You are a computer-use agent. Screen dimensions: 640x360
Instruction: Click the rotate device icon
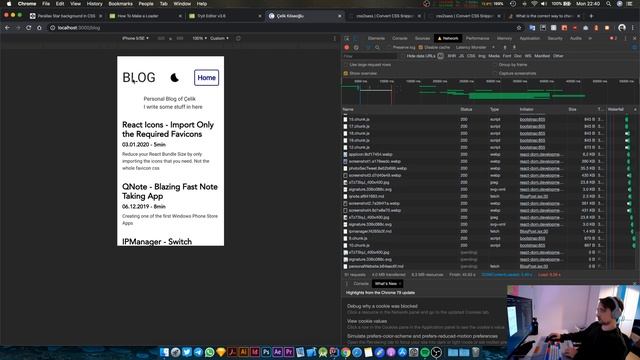[x=238, y=38]
